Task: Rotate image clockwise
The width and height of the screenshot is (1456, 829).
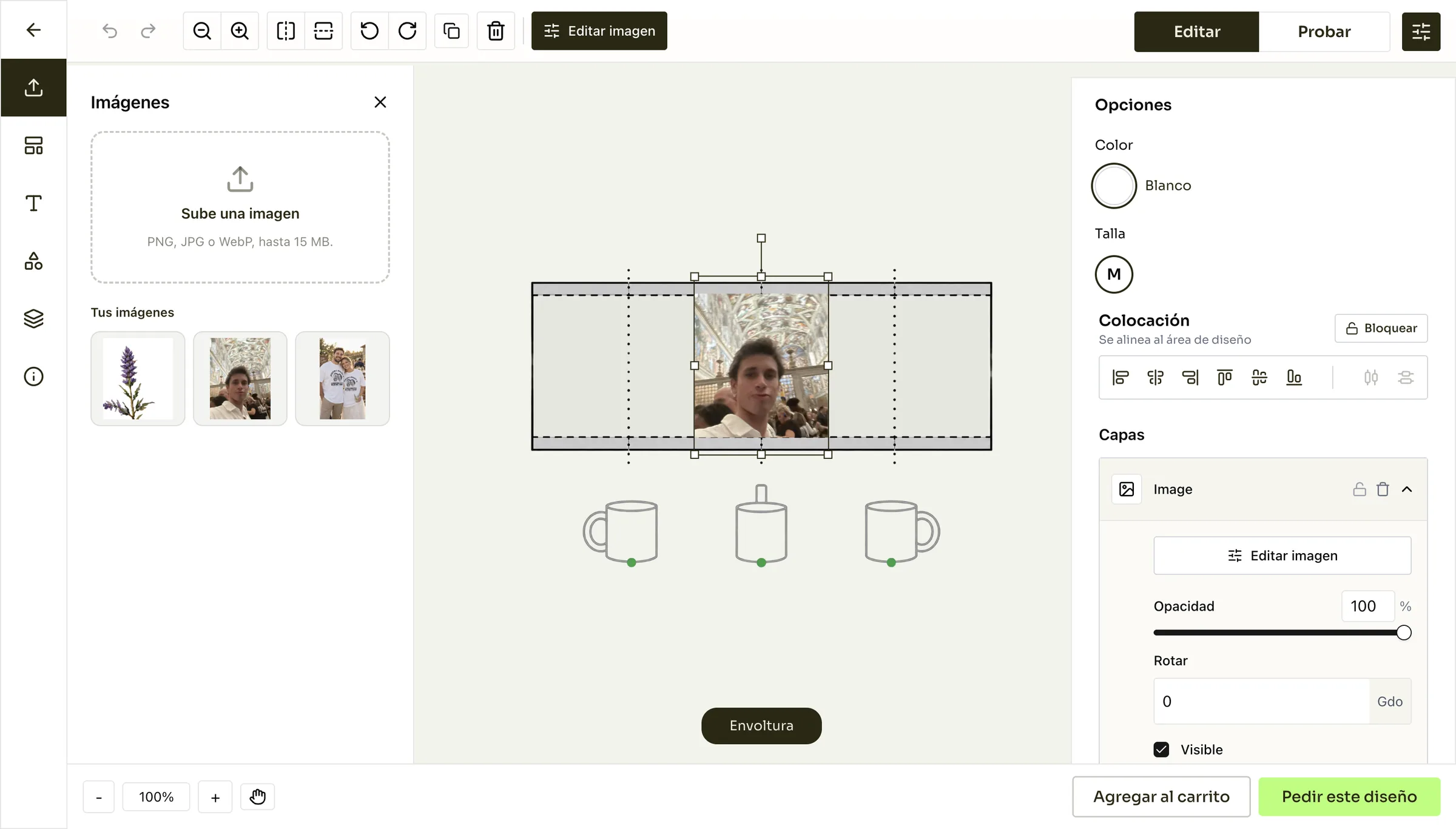Action: tap(407, 30)
